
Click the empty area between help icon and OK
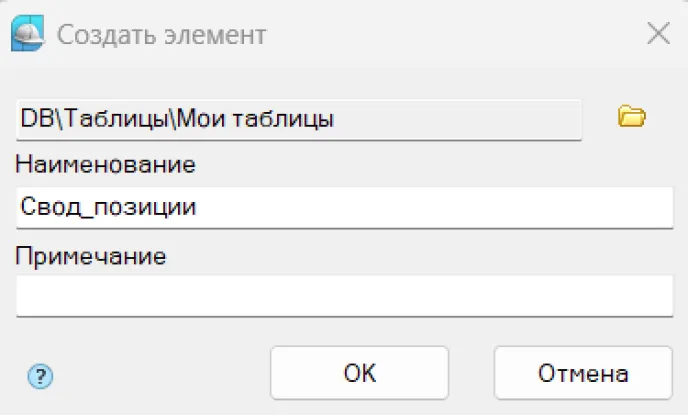pos(160,376)
